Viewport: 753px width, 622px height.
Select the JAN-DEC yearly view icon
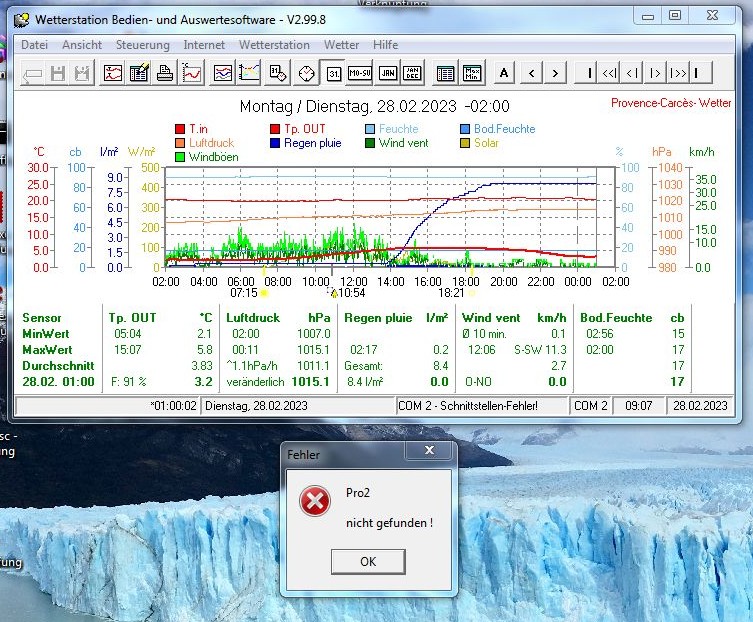(412, 73)
